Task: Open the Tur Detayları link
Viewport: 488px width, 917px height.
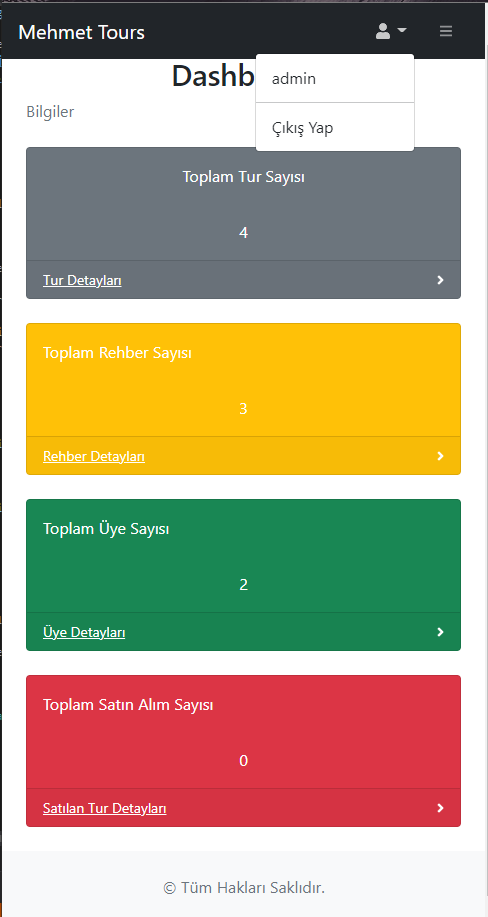Action: 83,280
